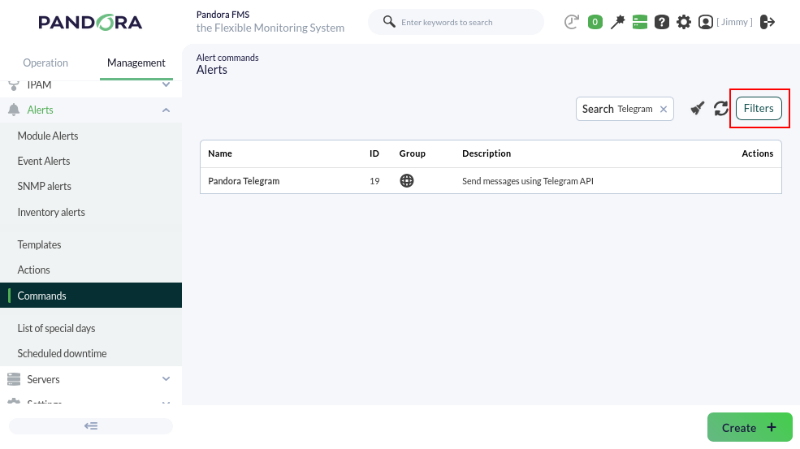800x449 pixels.
Task: Click the Alerts bell icon in sidebar
Action: [14, 110]
